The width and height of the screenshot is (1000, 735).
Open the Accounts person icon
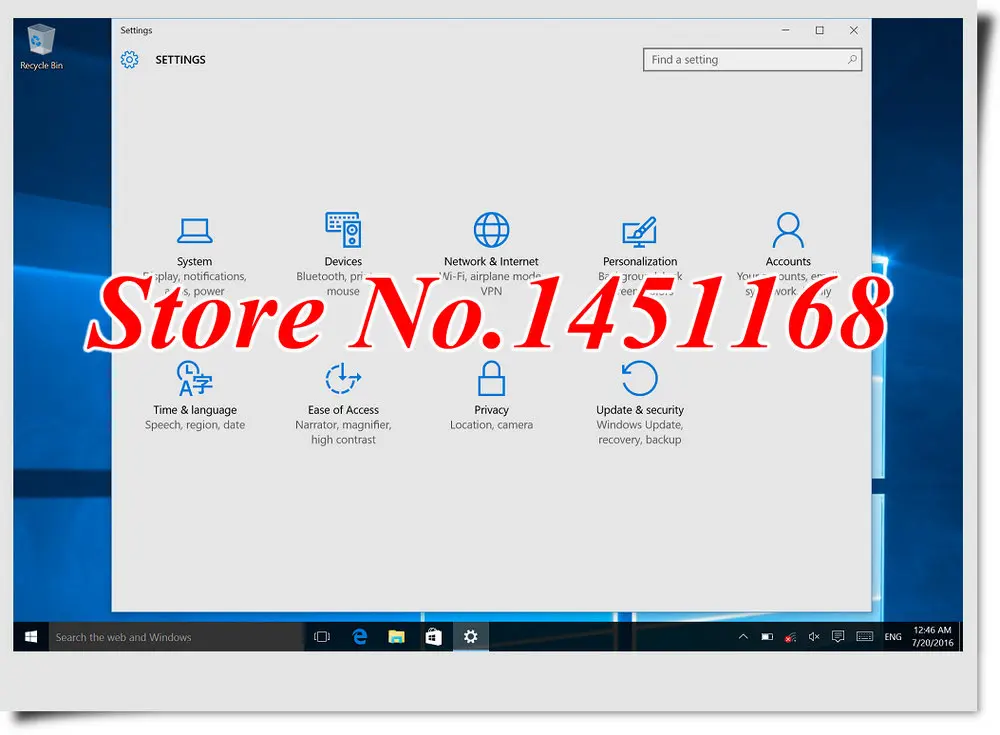788,230
